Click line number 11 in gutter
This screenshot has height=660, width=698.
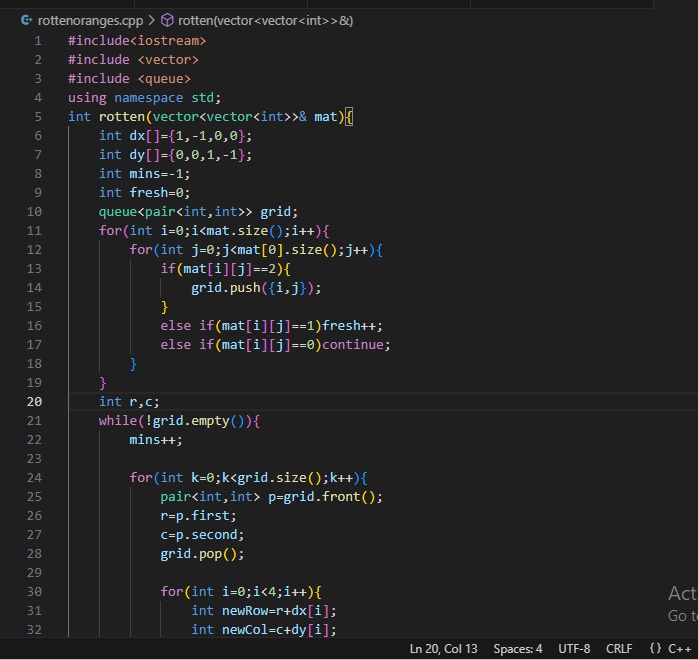point(34,231)
